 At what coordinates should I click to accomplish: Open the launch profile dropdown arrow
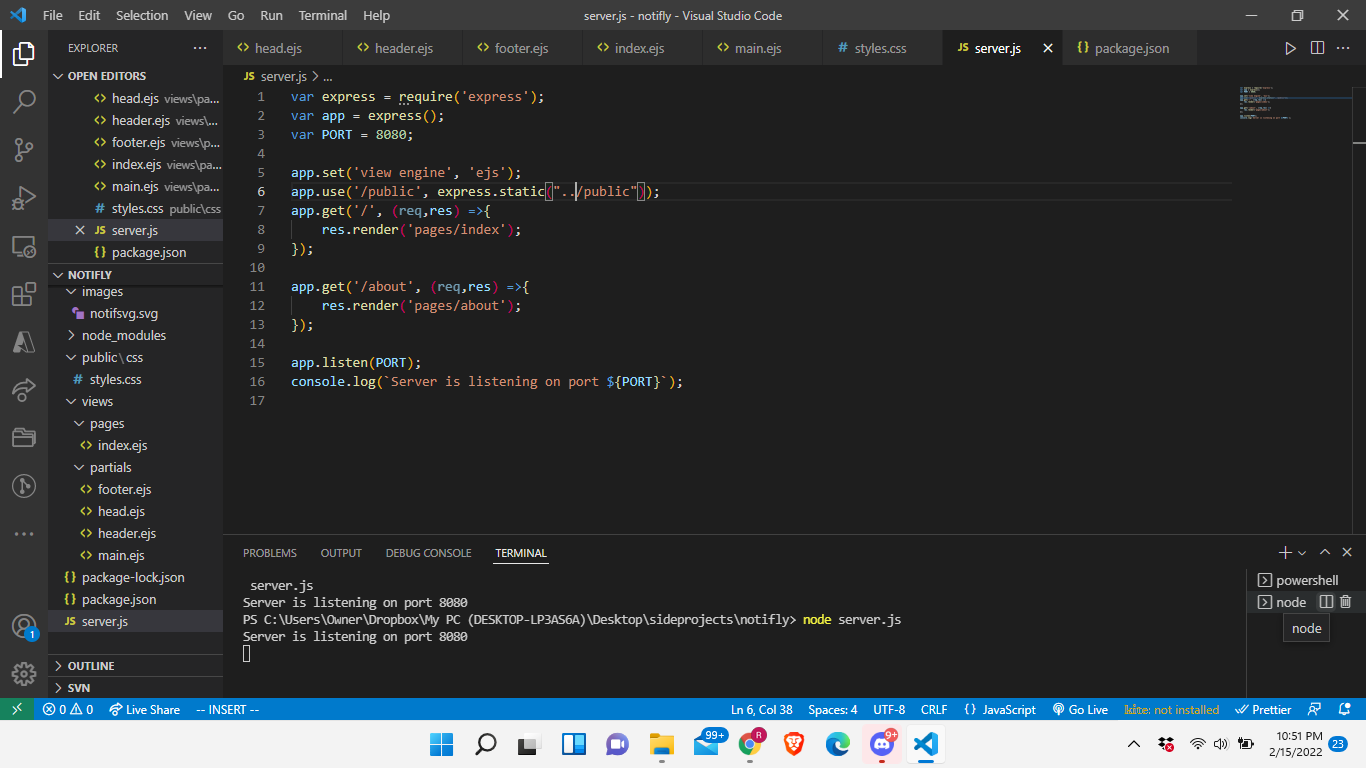(x=1302, y=552)
